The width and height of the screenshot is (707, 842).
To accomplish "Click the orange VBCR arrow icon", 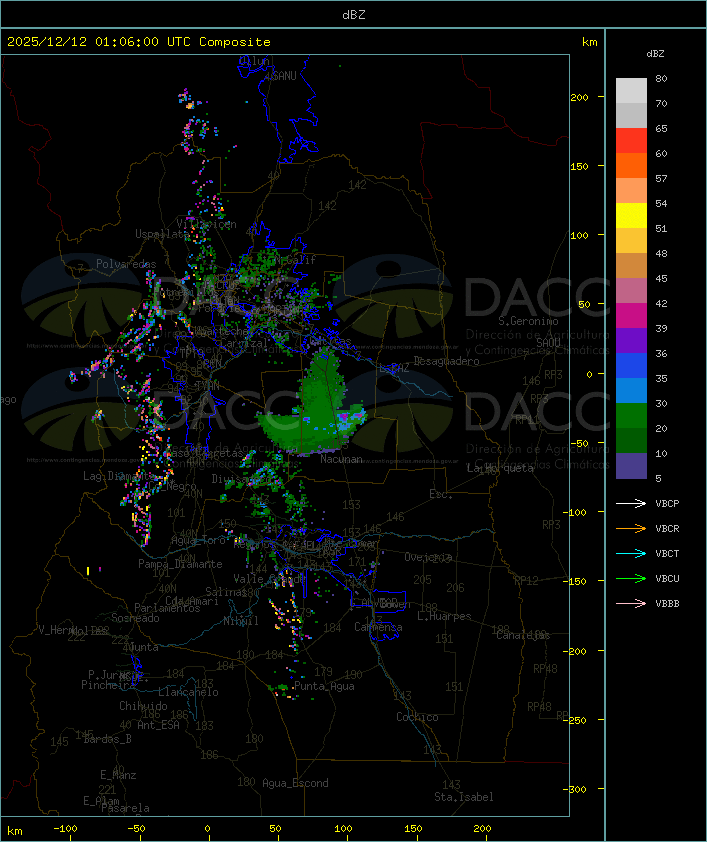I will (631, 528).
